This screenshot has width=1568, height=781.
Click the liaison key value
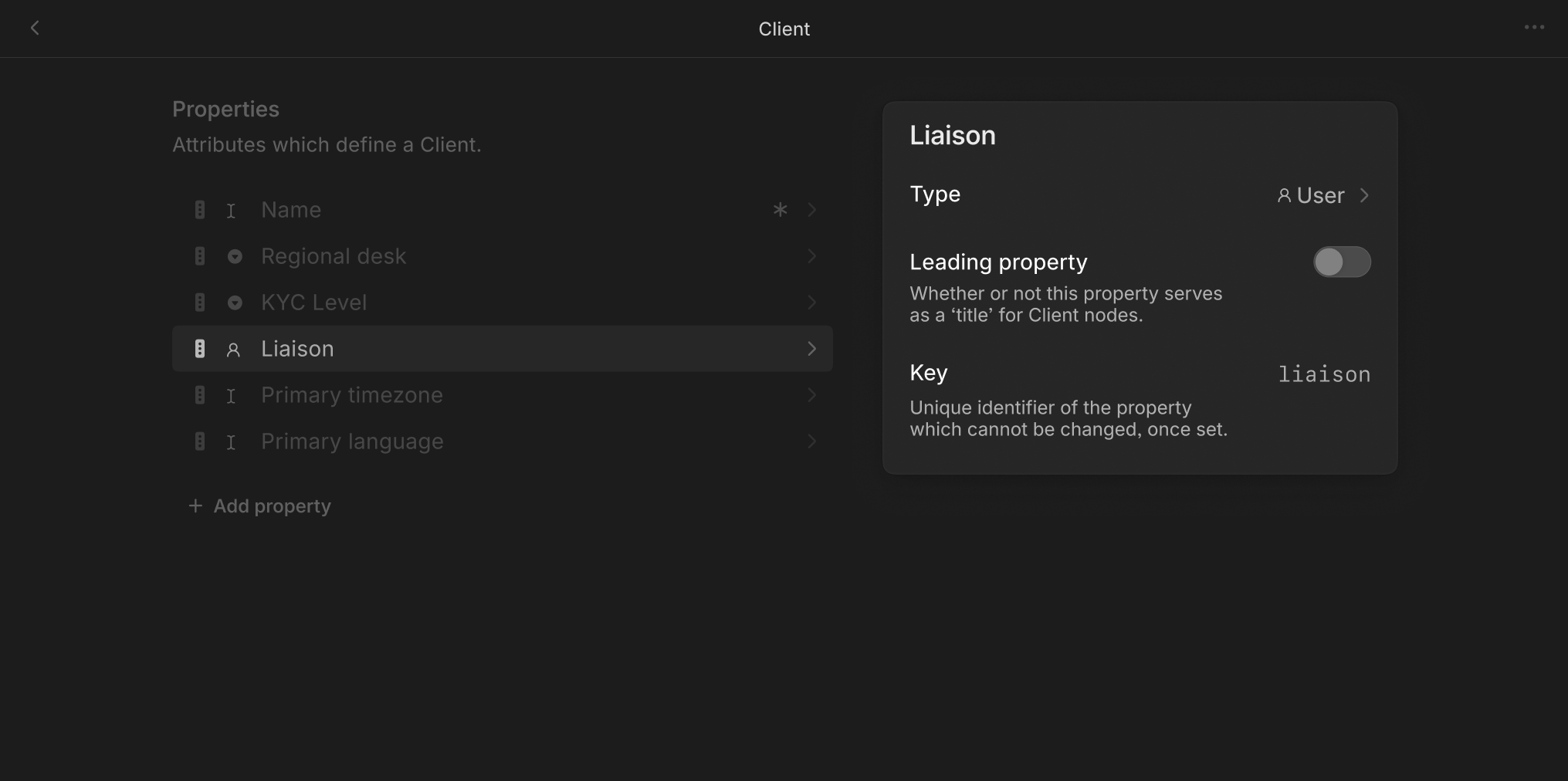click(x=1324, y=375)
